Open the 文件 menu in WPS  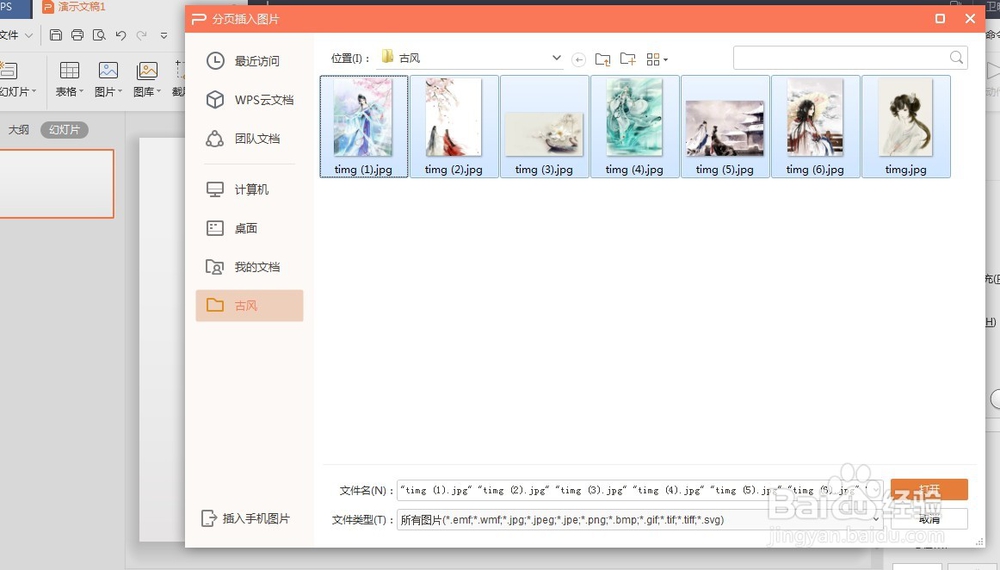click(x=15, y=35)
